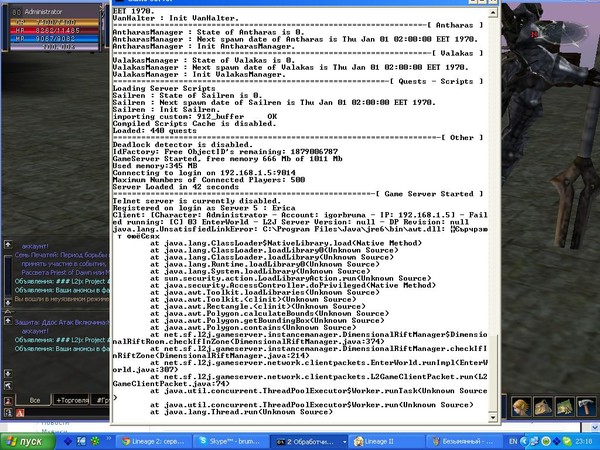Expand hidden tray icons arrow

pos(523,442)
